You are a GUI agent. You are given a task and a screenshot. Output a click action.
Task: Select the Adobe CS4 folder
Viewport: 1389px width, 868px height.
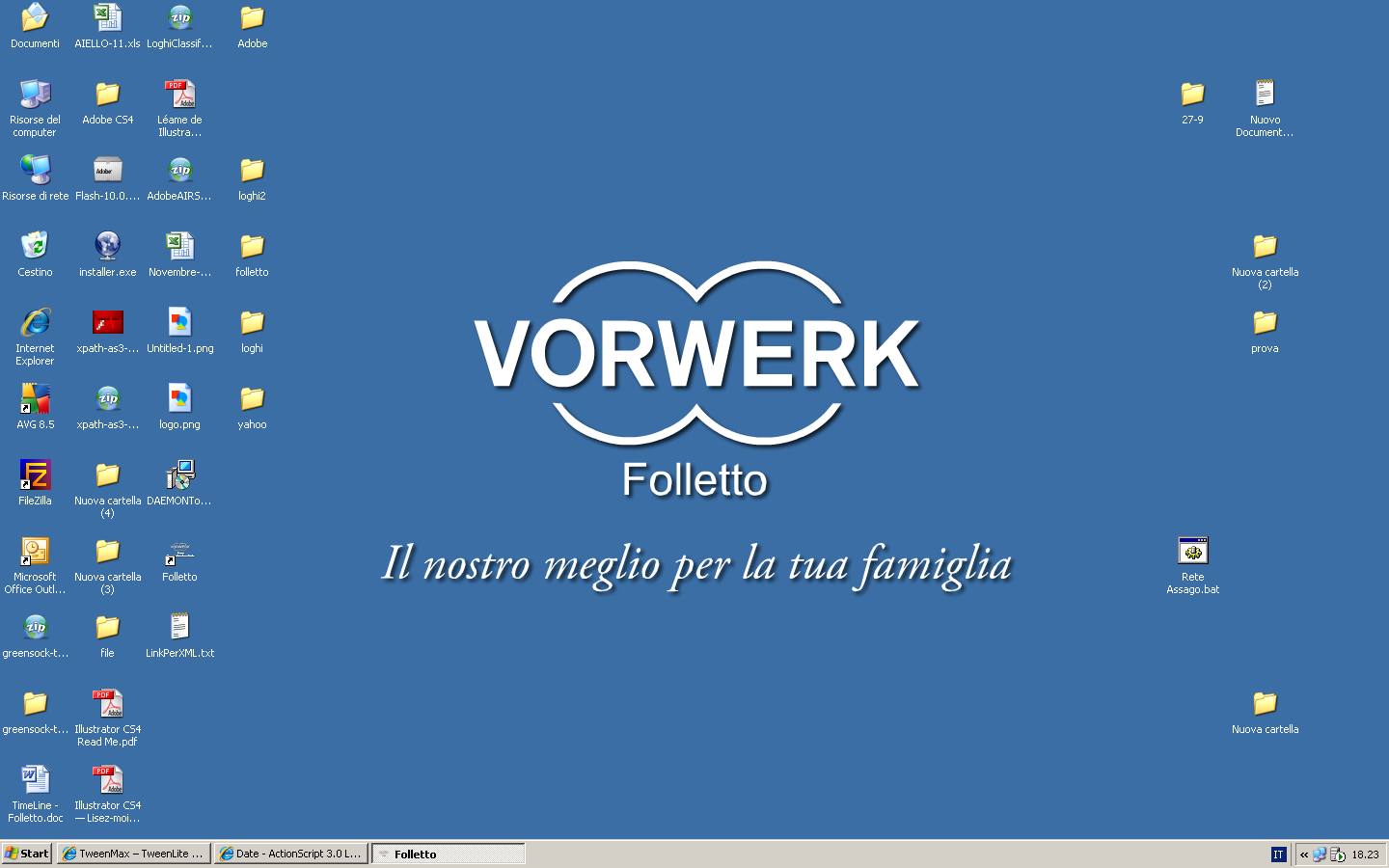click(x=107, y=94)
